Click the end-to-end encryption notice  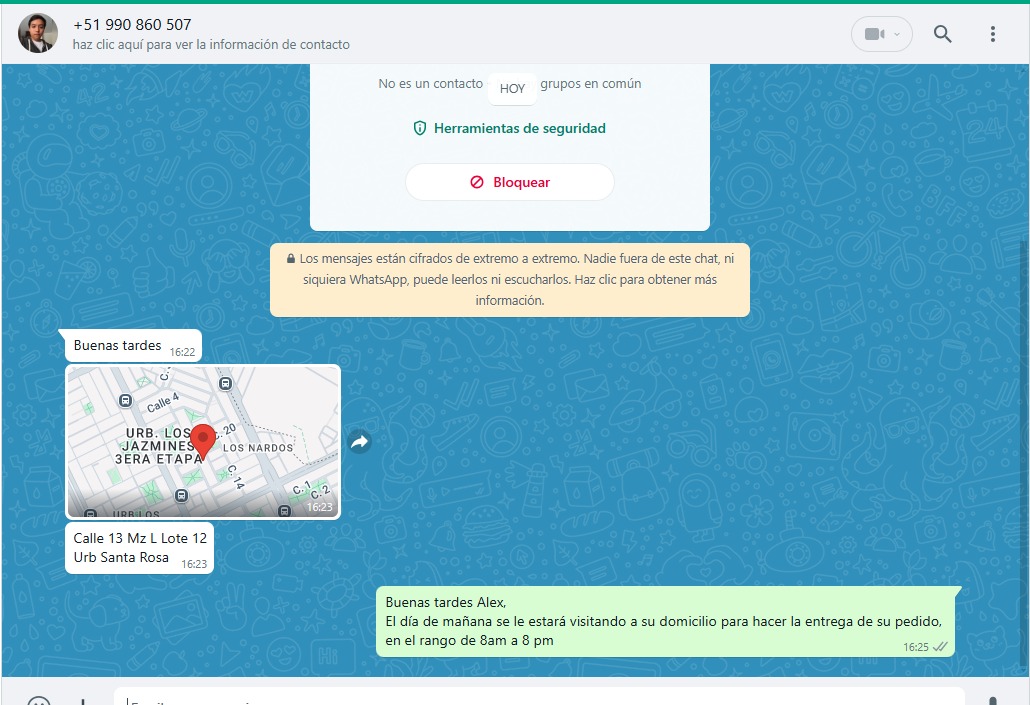[x=509, y=280]
